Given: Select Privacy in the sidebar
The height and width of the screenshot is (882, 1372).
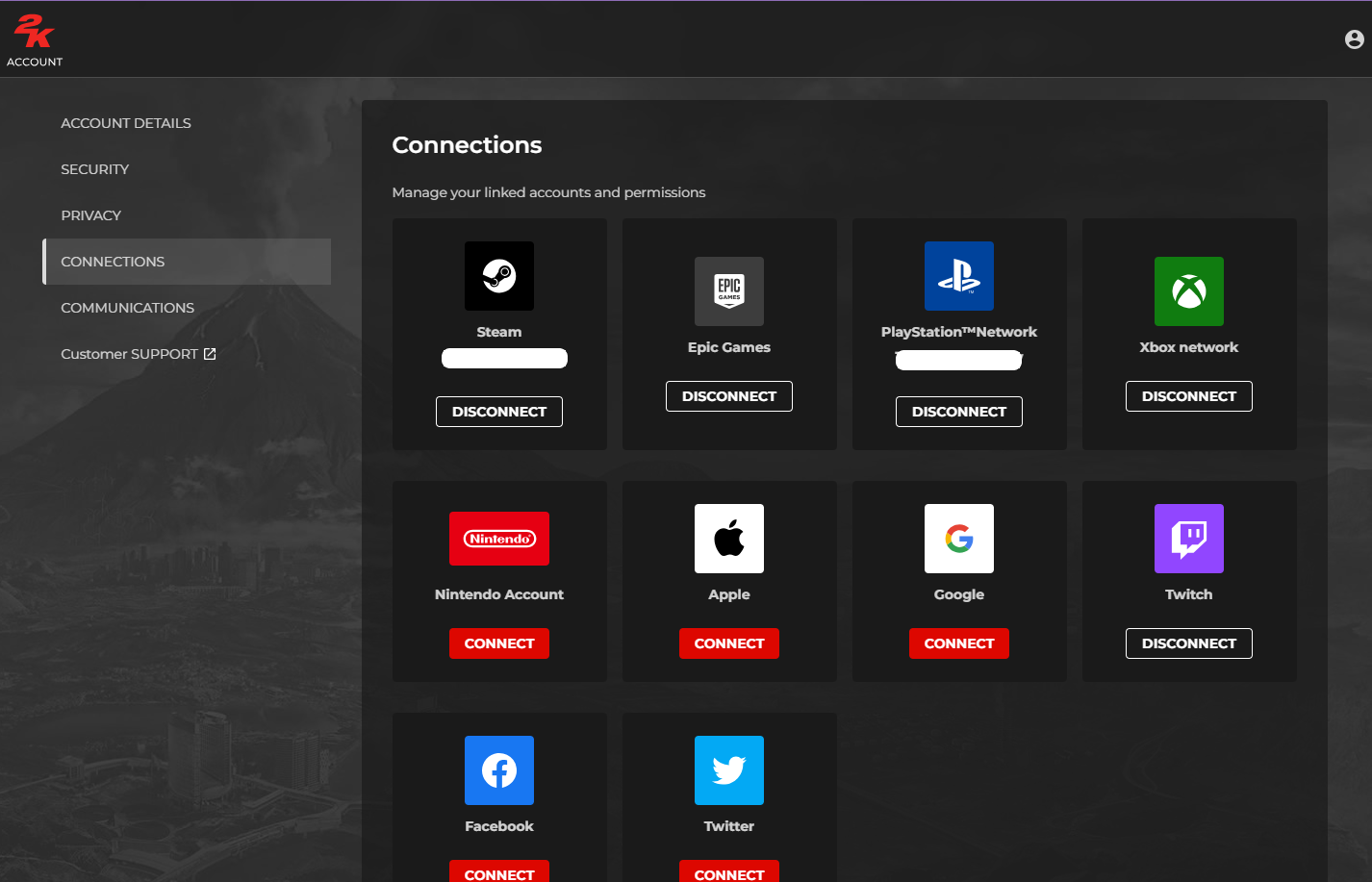Looking at the screenshot, I should (90, 215).
